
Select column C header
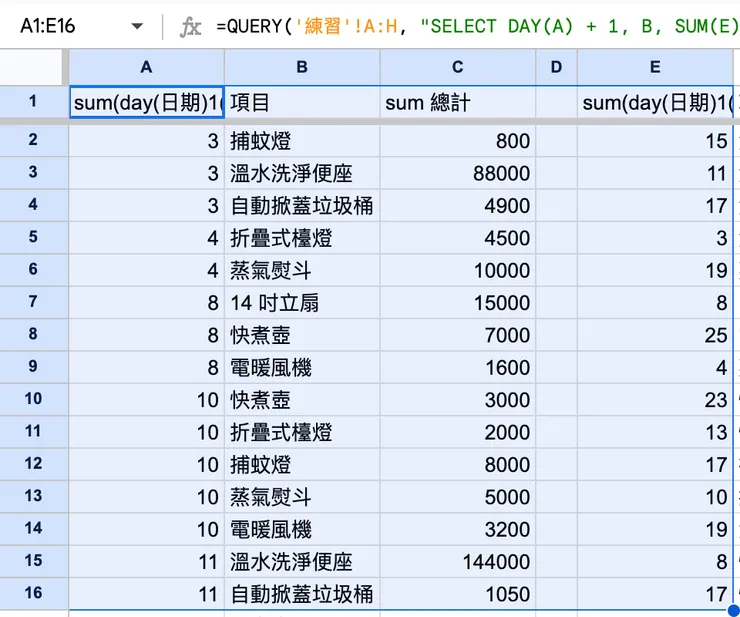(x=457, y=67)
